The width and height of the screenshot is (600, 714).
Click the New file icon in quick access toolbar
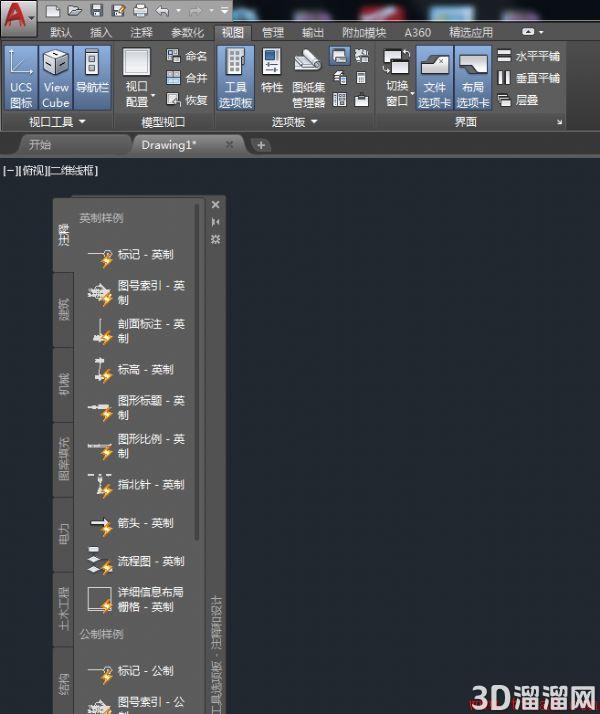53,10
